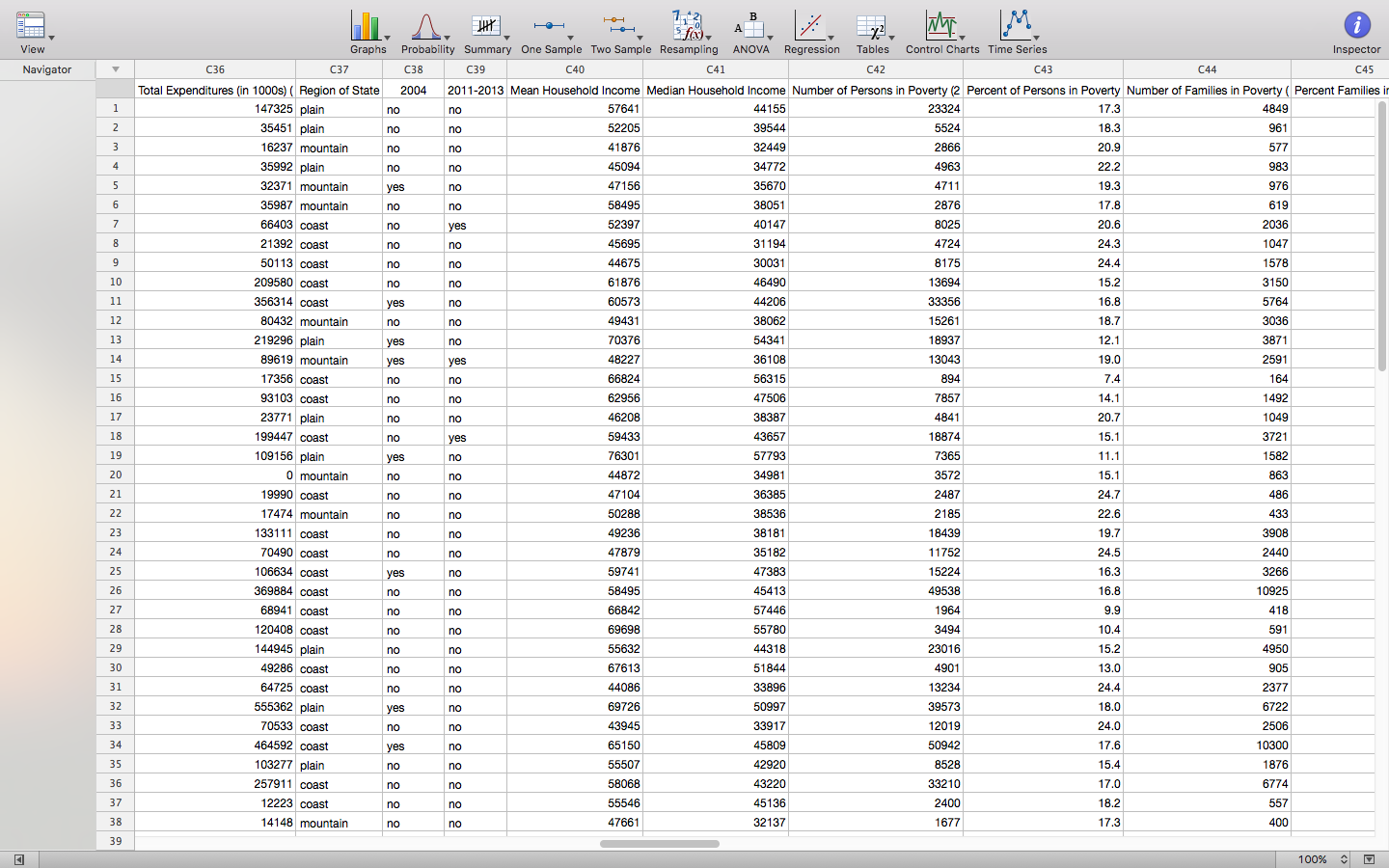Select row number 38 header

coord(116,822)
